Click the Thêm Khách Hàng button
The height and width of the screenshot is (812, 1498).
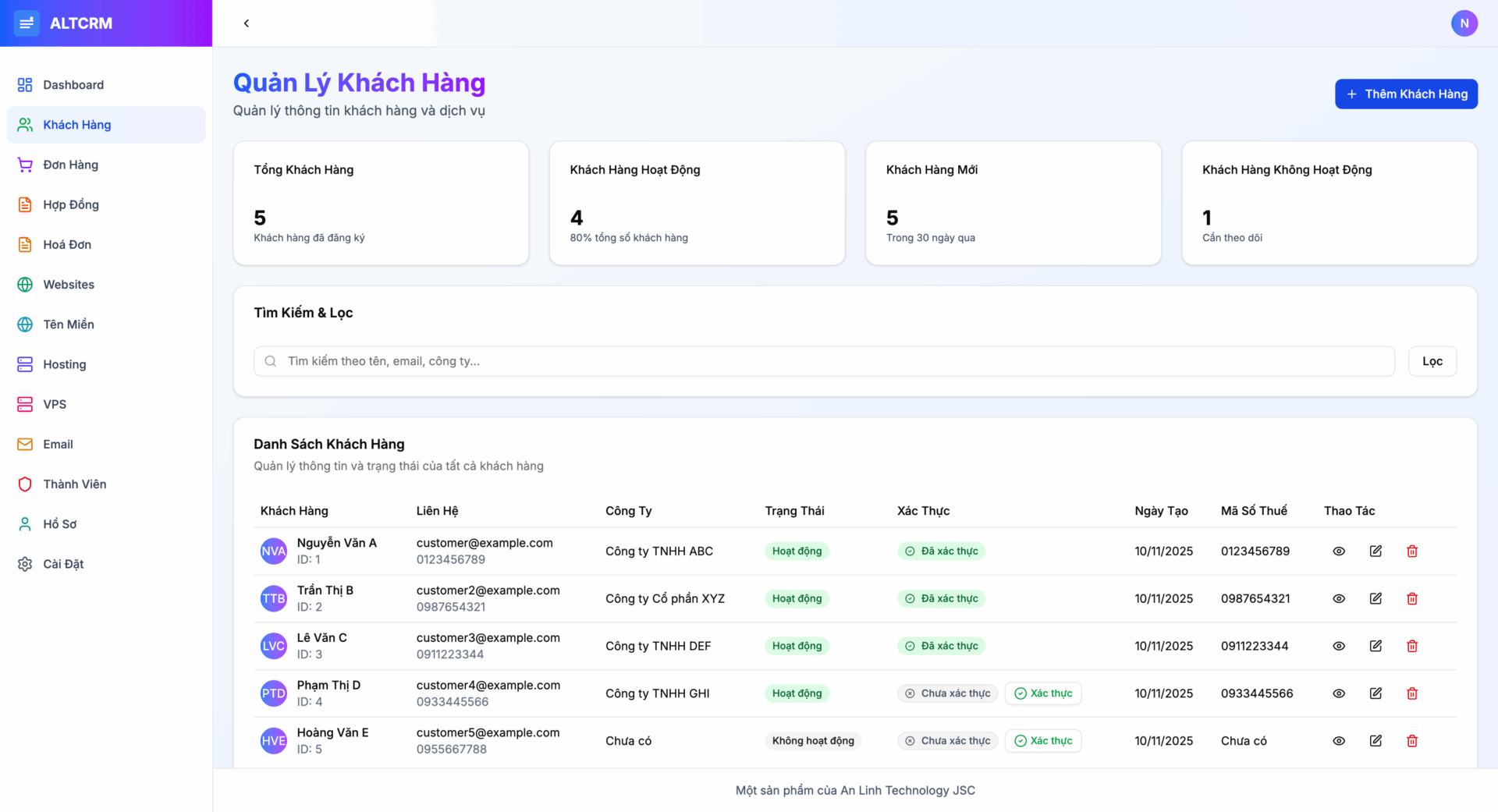1406,94
